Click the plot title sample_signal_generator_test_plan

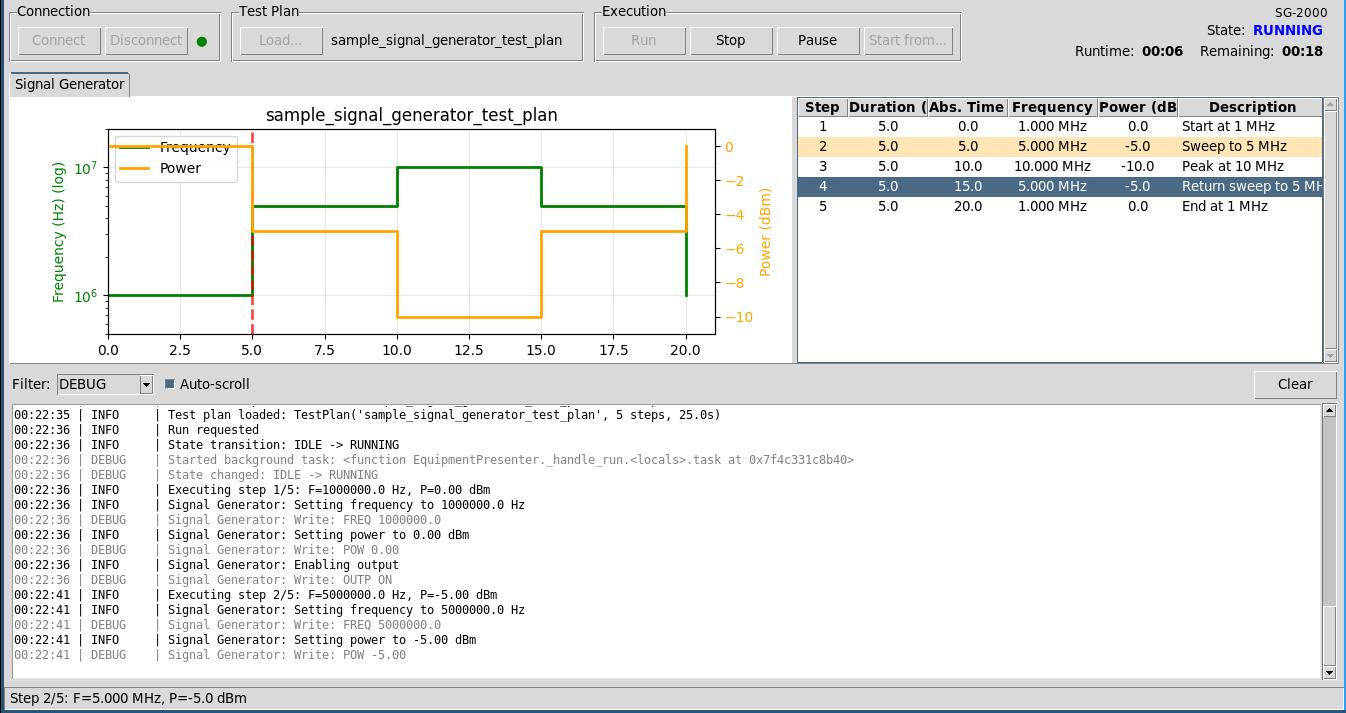(412, 115)
